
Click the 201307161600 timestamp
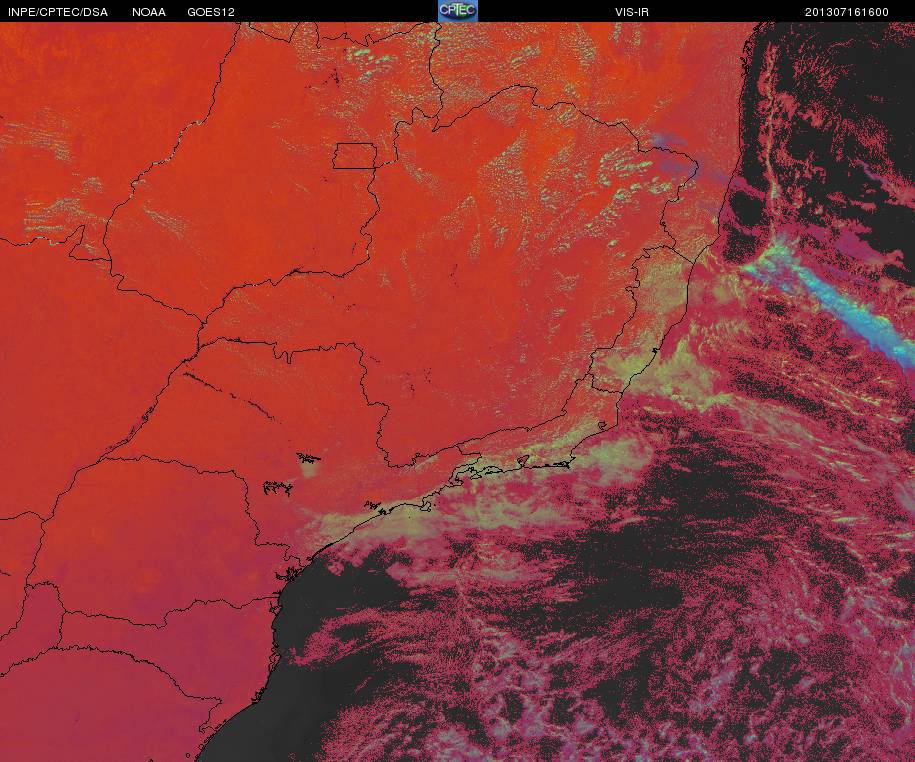(847, 12)
